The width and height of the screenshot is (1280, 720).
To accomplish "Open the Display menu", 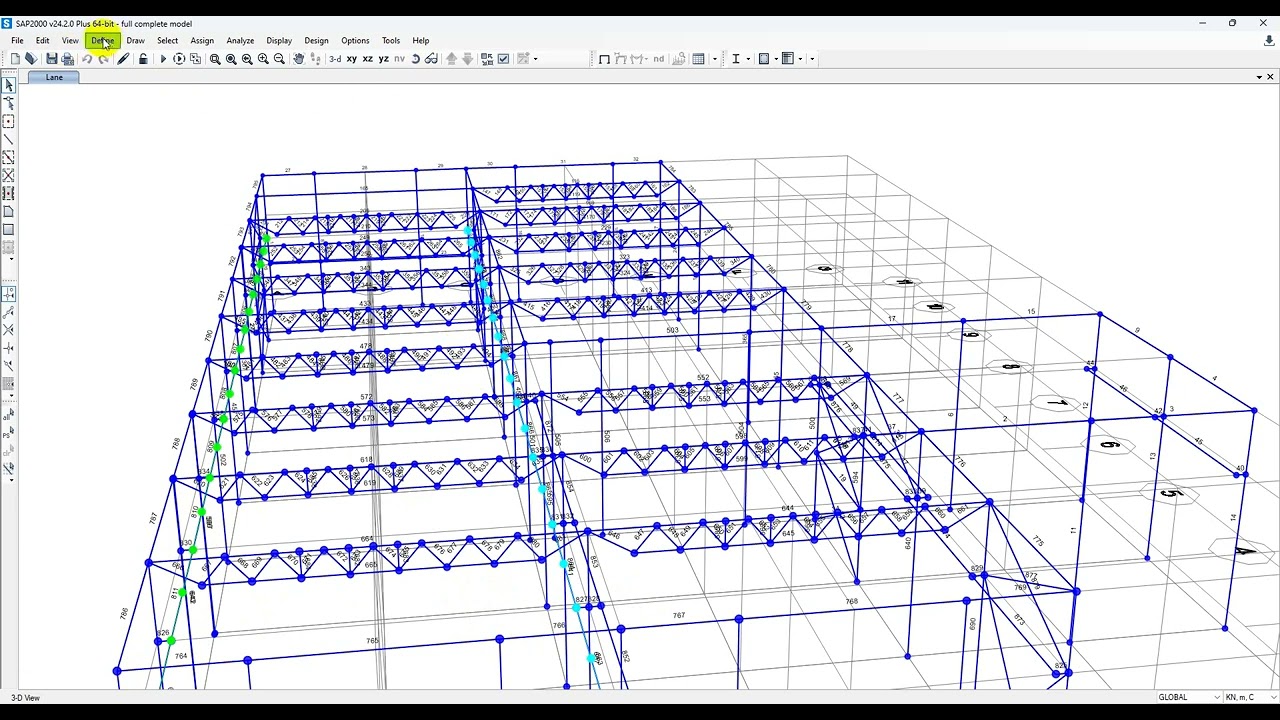I will (279, 41).
